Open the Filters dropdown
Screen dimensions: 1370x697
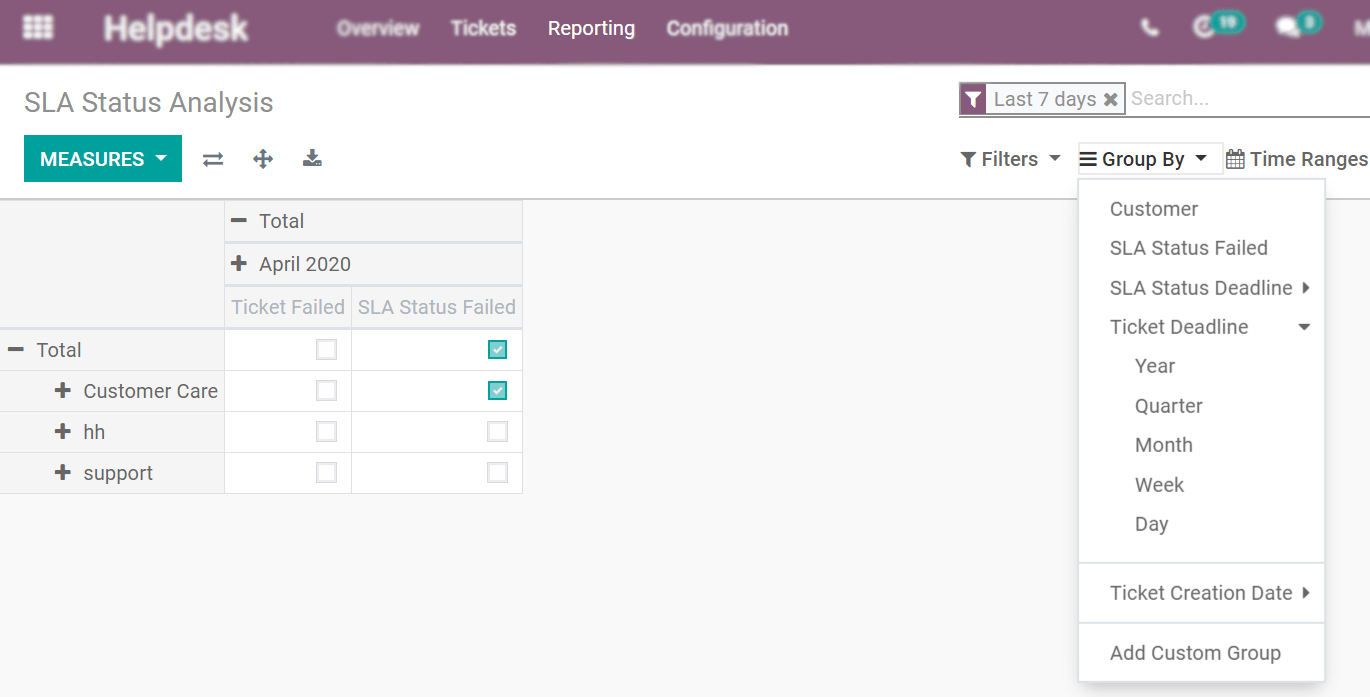tap(1010, 158)
